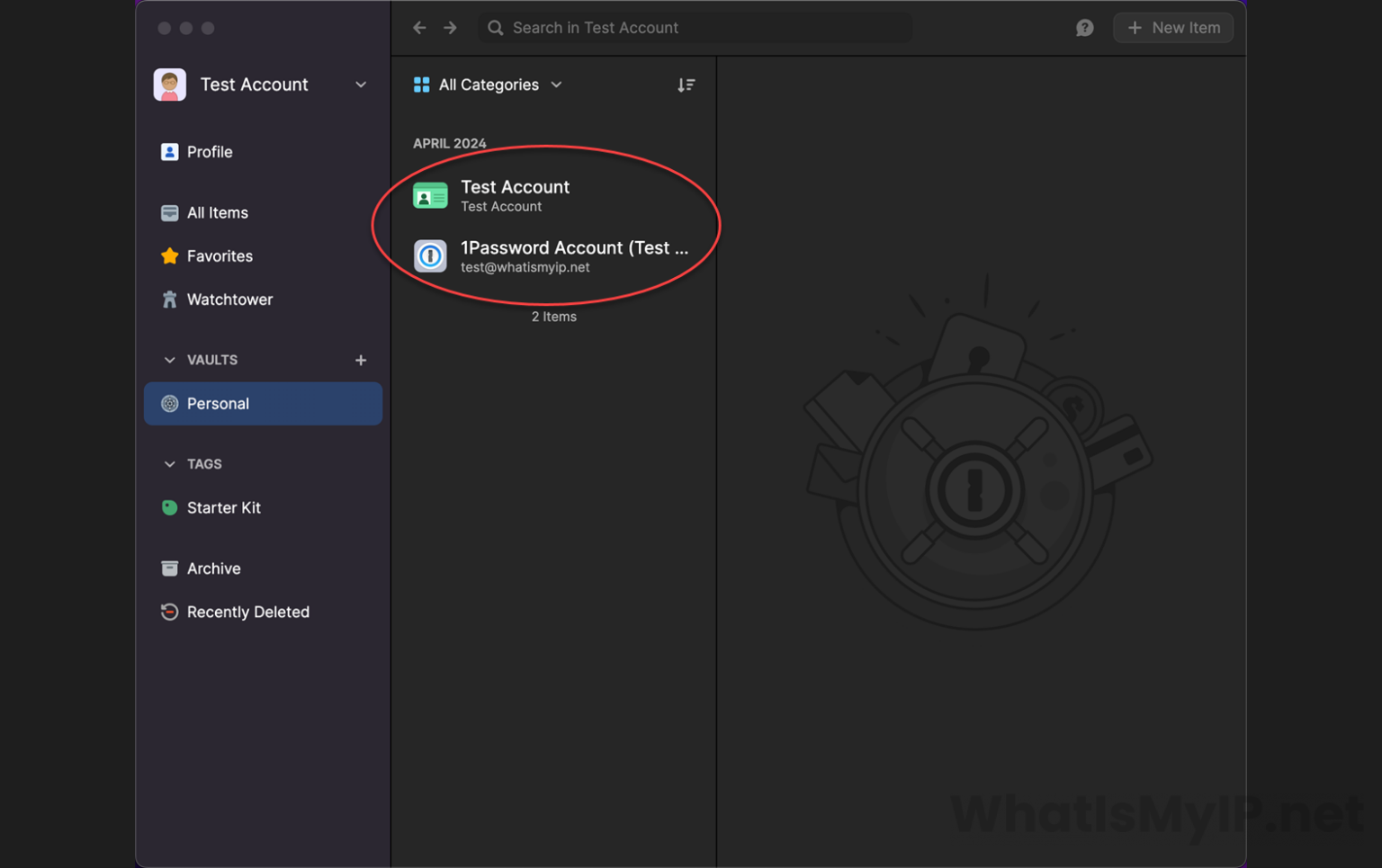This screenshot has width=1382, height=868.
Task: Expand the Test Account switcher dropdown
Action: pyautogui.click(x=360, y=85)
